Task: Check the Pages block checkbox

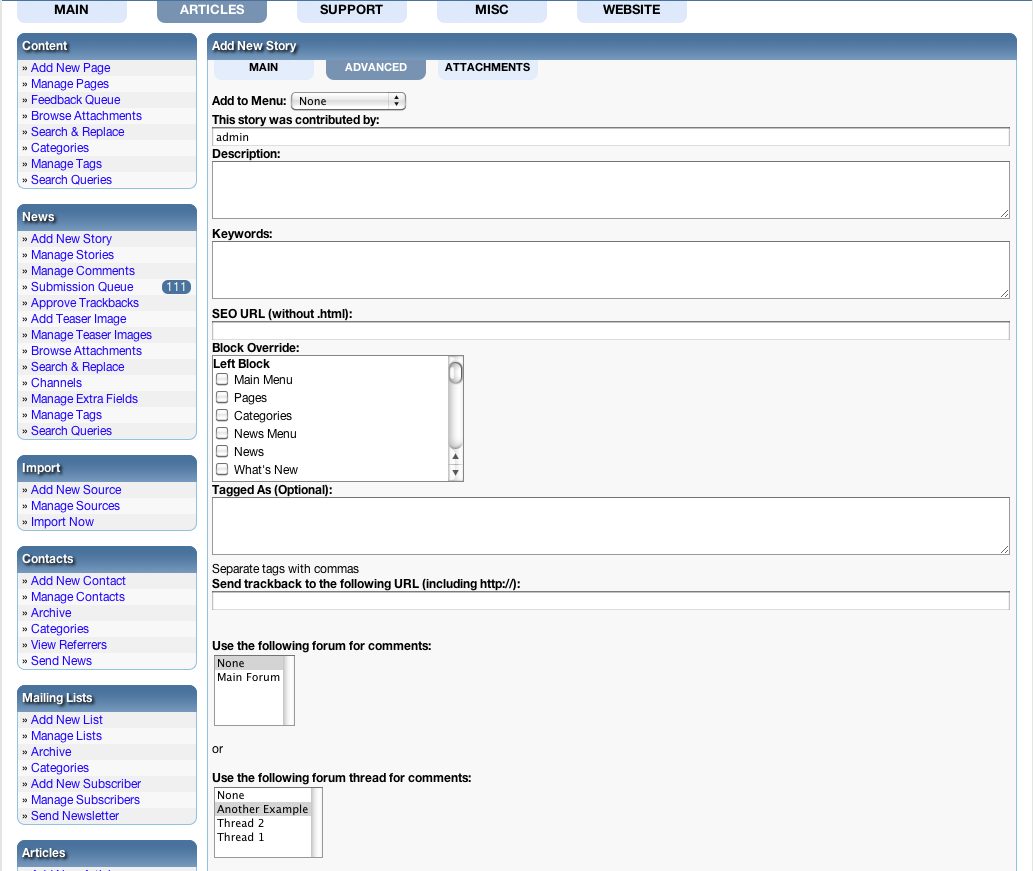Action: [x=222, y=397]
